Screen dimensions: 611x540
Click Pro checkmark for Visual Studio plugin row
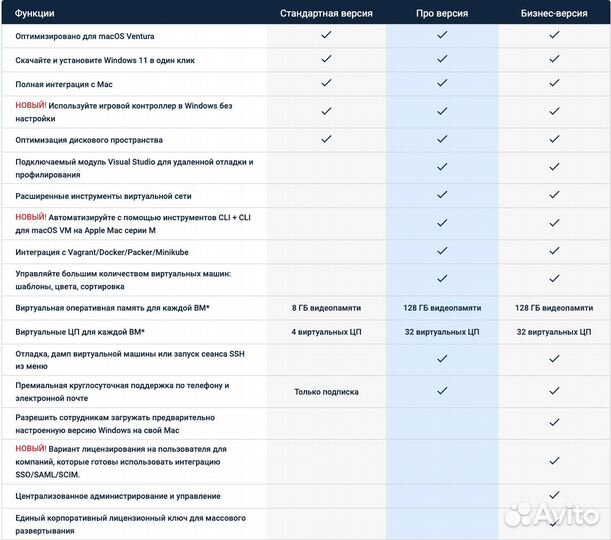441,166
